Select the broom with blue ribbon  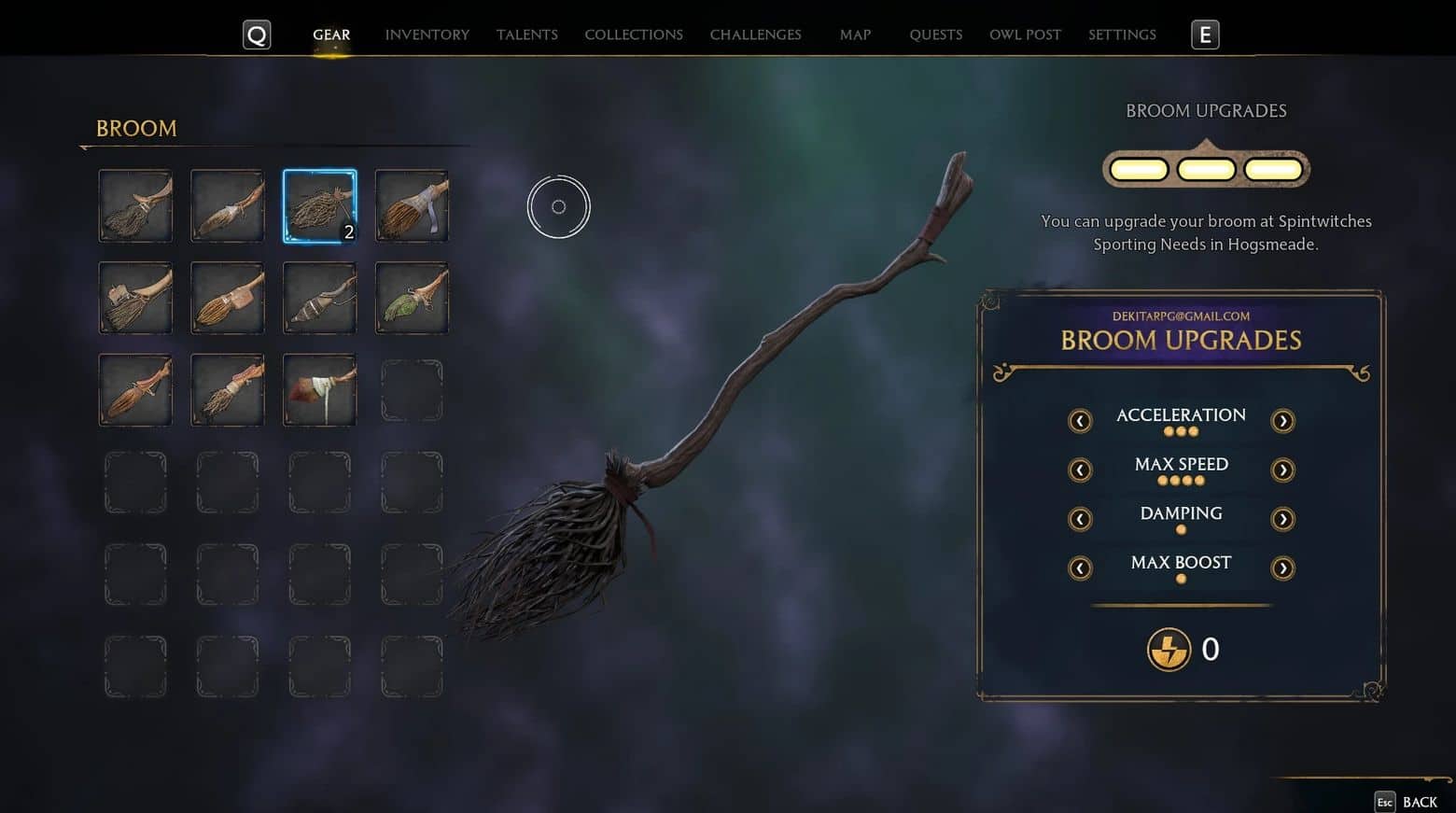[412, 206]
